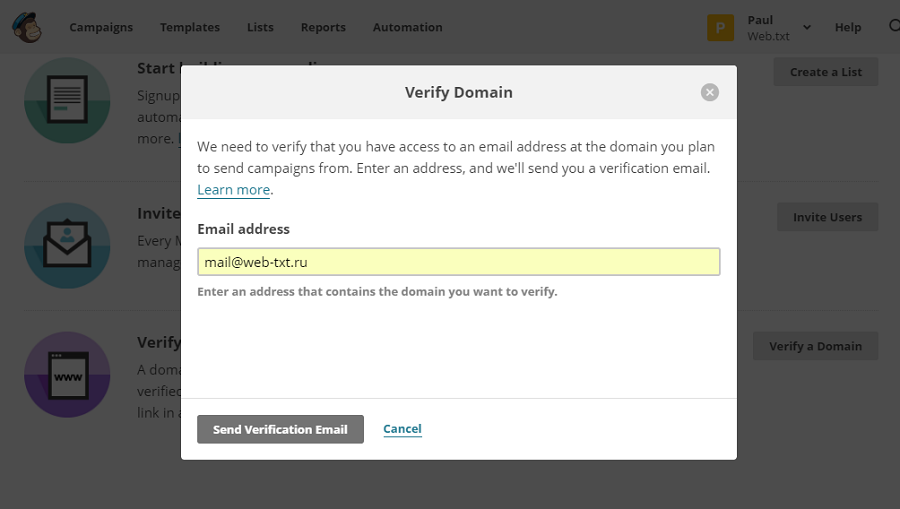Navigate to Automation

pyautogui.click(x=407, y=28)
